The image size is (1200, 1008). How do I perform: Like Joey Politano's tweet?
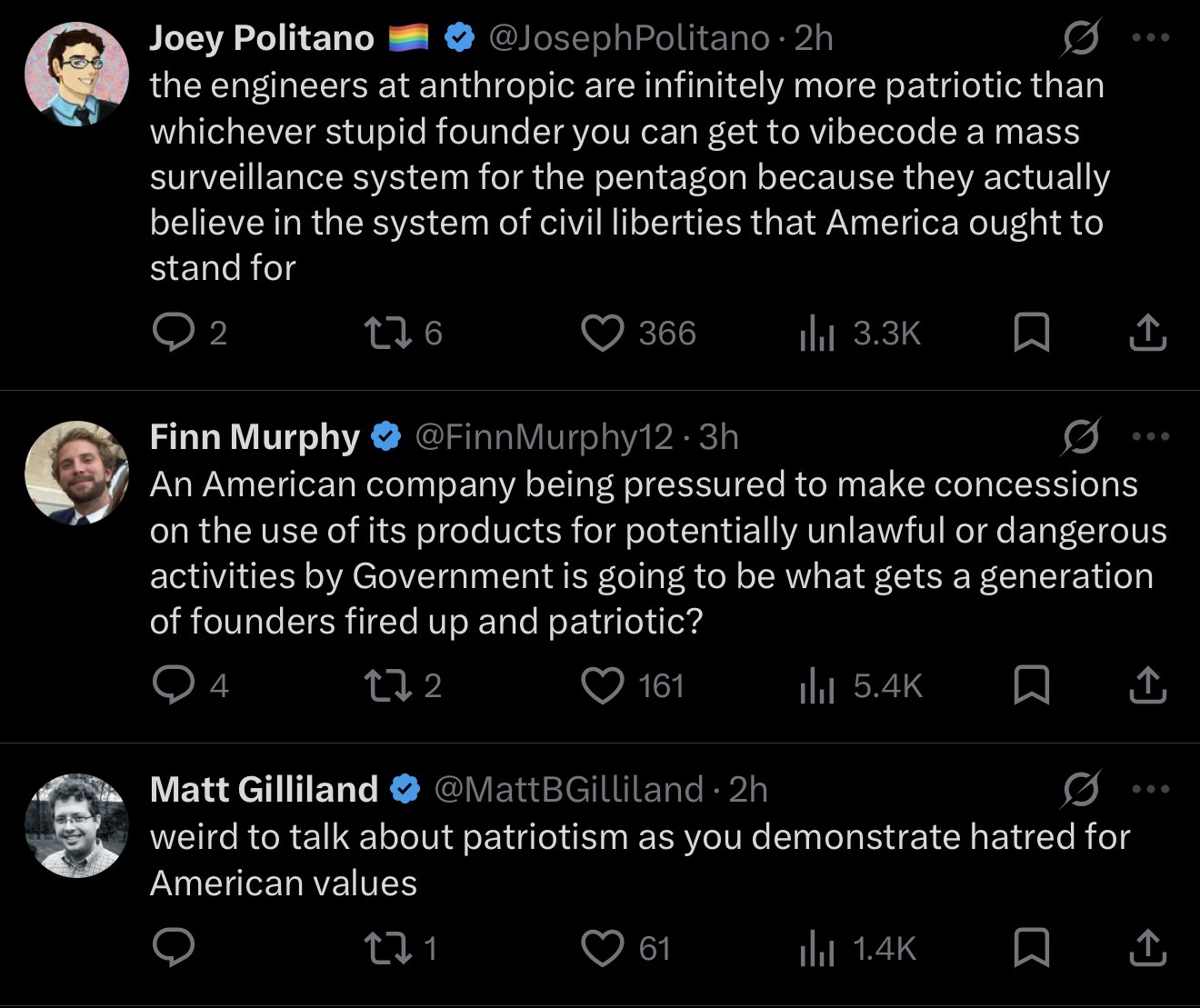tap(602, 334)
